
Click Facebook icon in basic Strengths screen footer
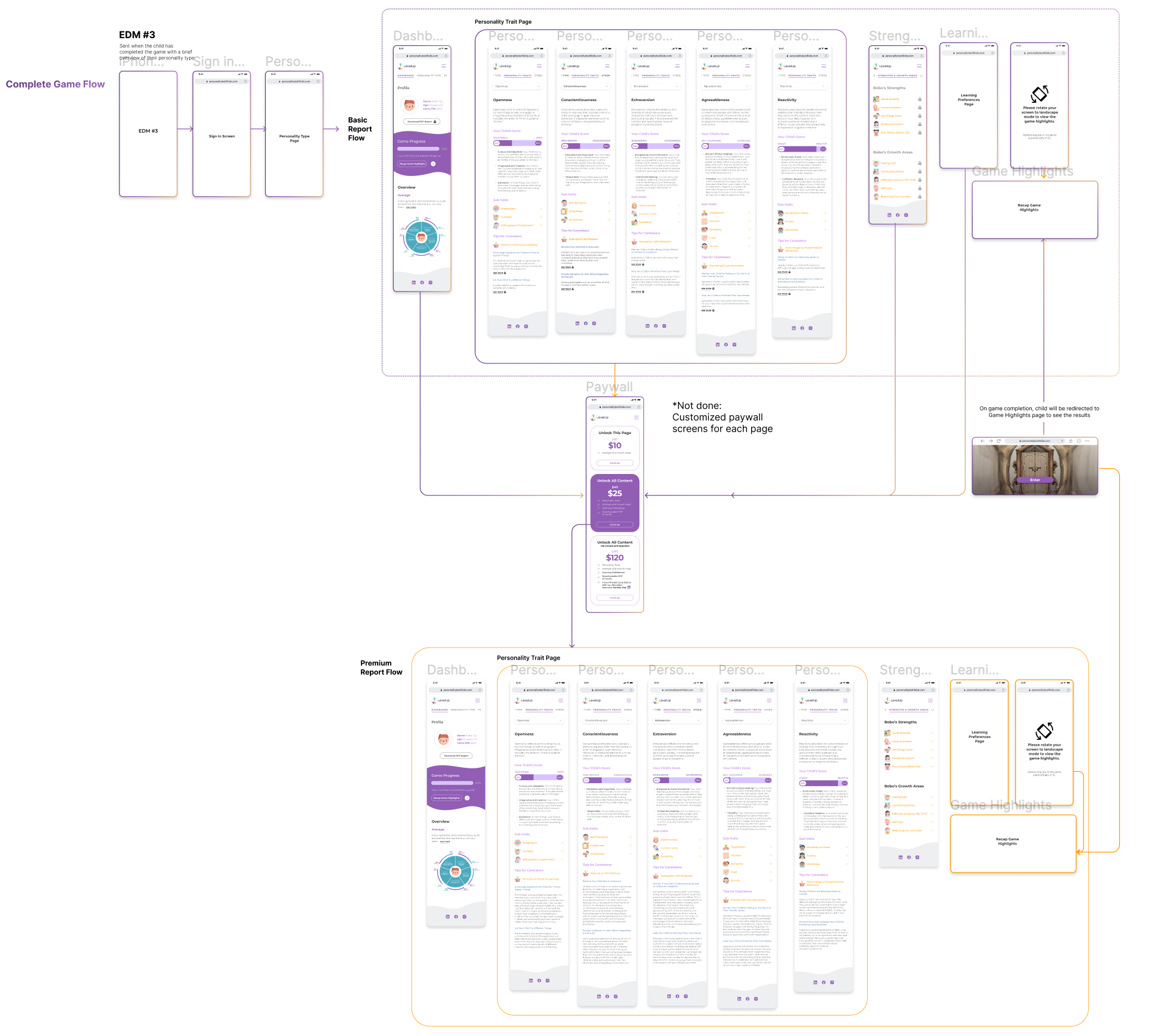pos(898,215)
